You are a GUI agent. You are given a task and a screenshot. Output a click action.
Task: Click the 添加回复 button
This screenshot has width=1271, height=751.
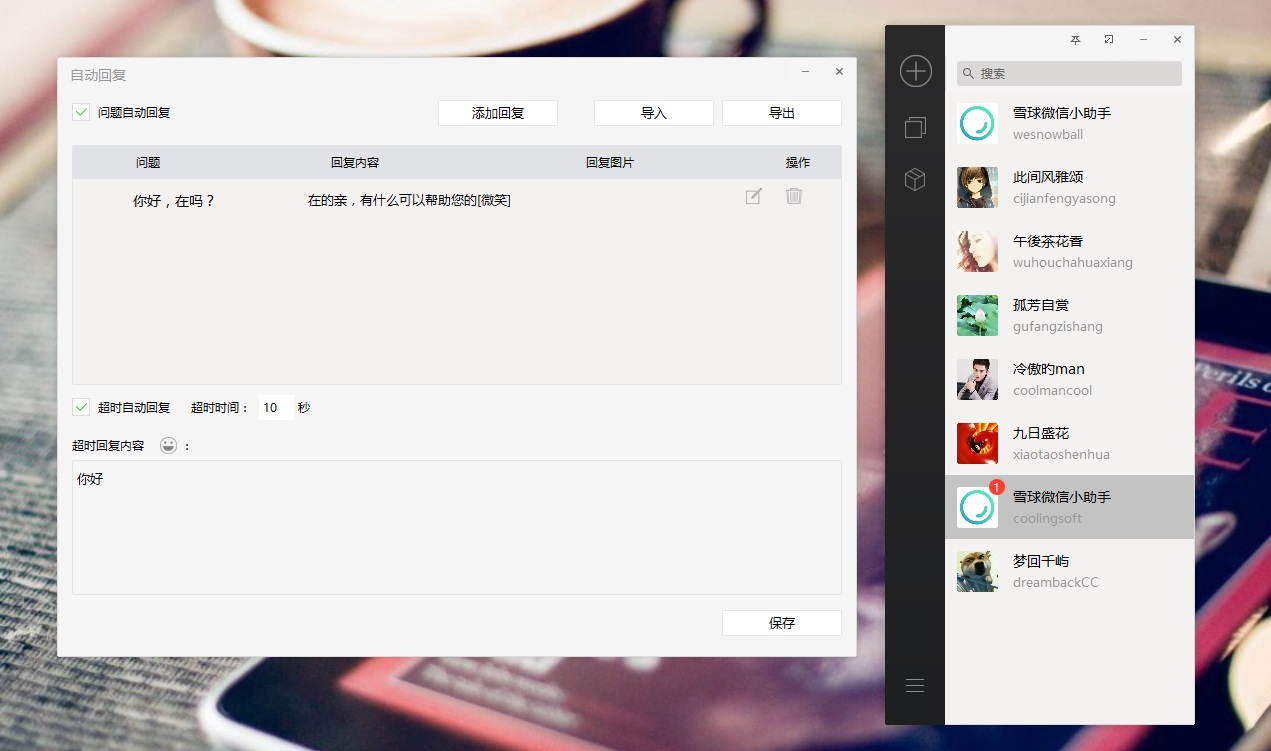498,113
